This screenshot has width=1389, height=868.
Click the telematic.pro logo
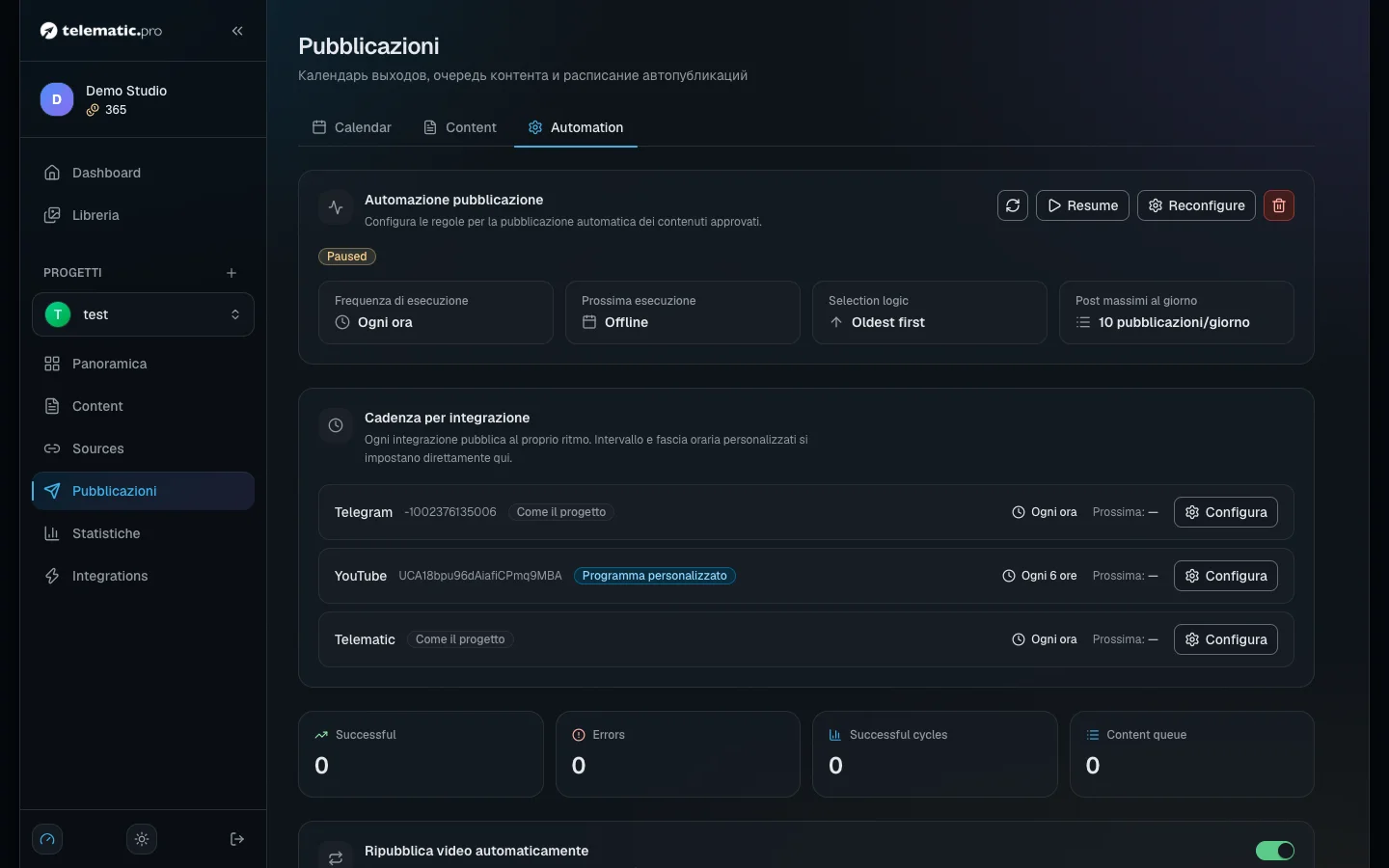point(101,31)
